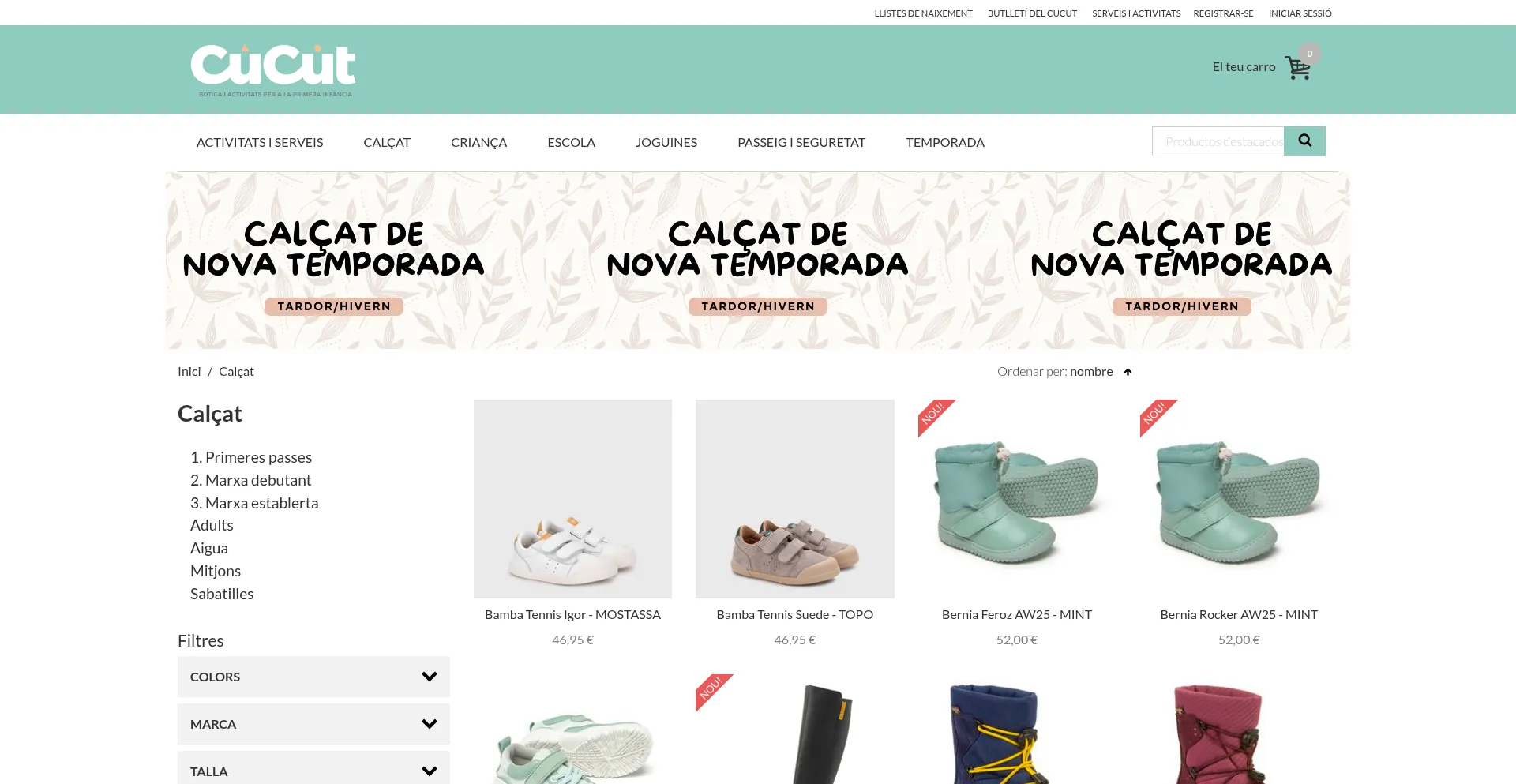
Task: Click INICIAR SESSIÓ link
Action: pos(1300,13)
